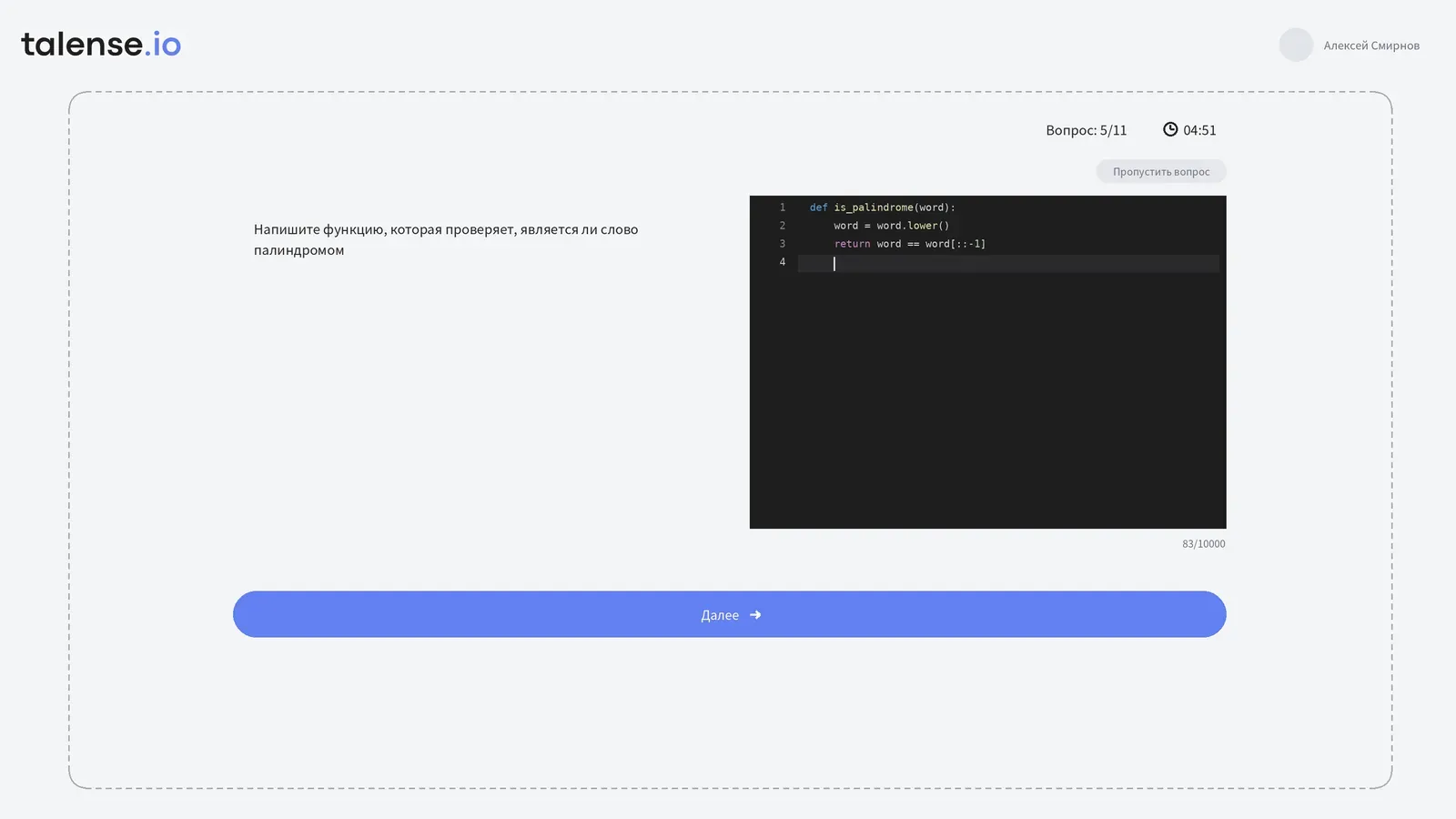Click the talense.io logo
Screen dimensions: 1456x819
pyautogui.click(x=101, y=44)
